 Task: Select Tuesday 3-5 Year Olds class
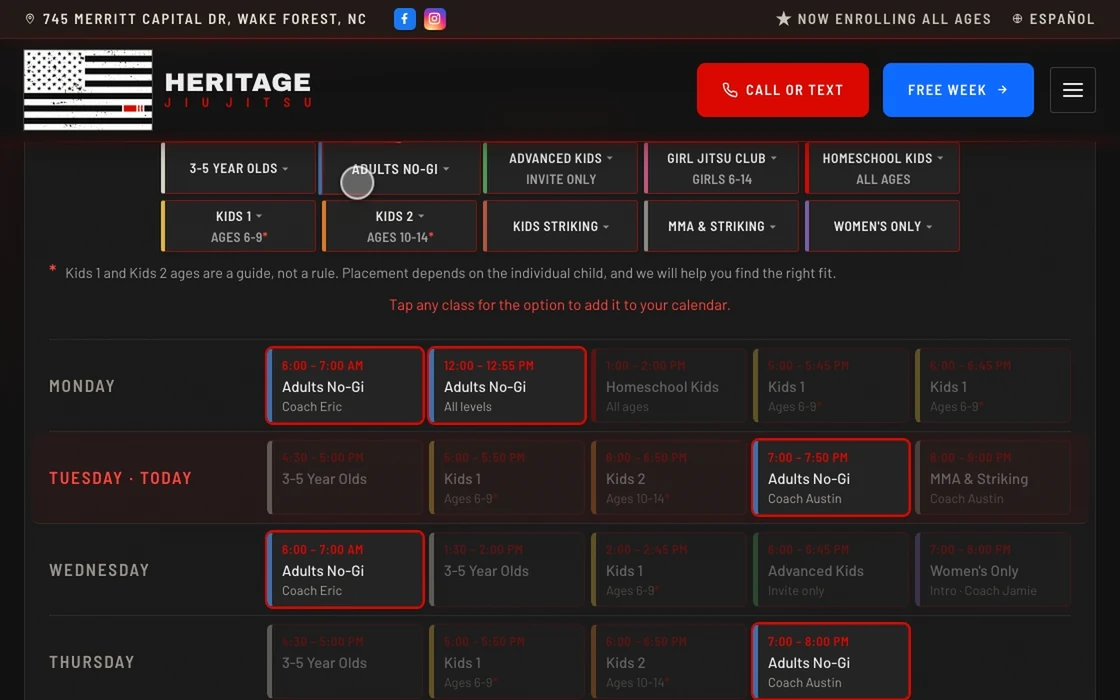[345, 477]
